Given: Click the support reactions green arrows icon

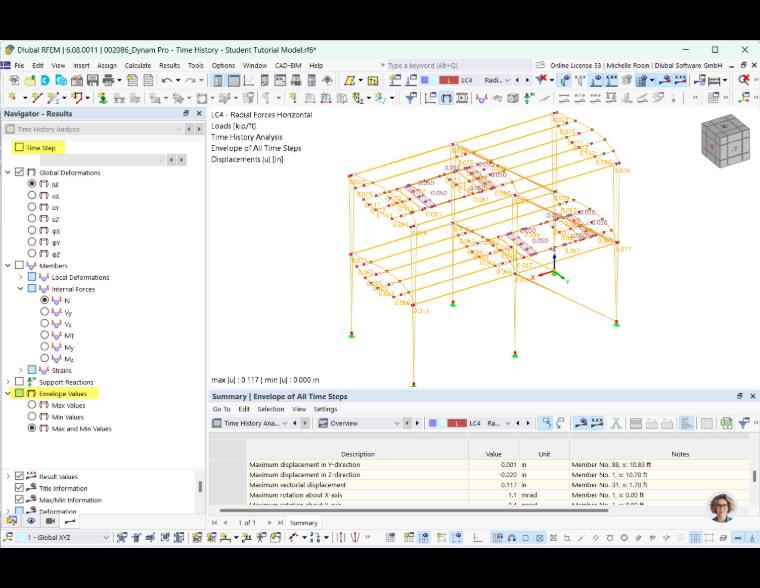Looking at the screenshot, I should point(529,98).
